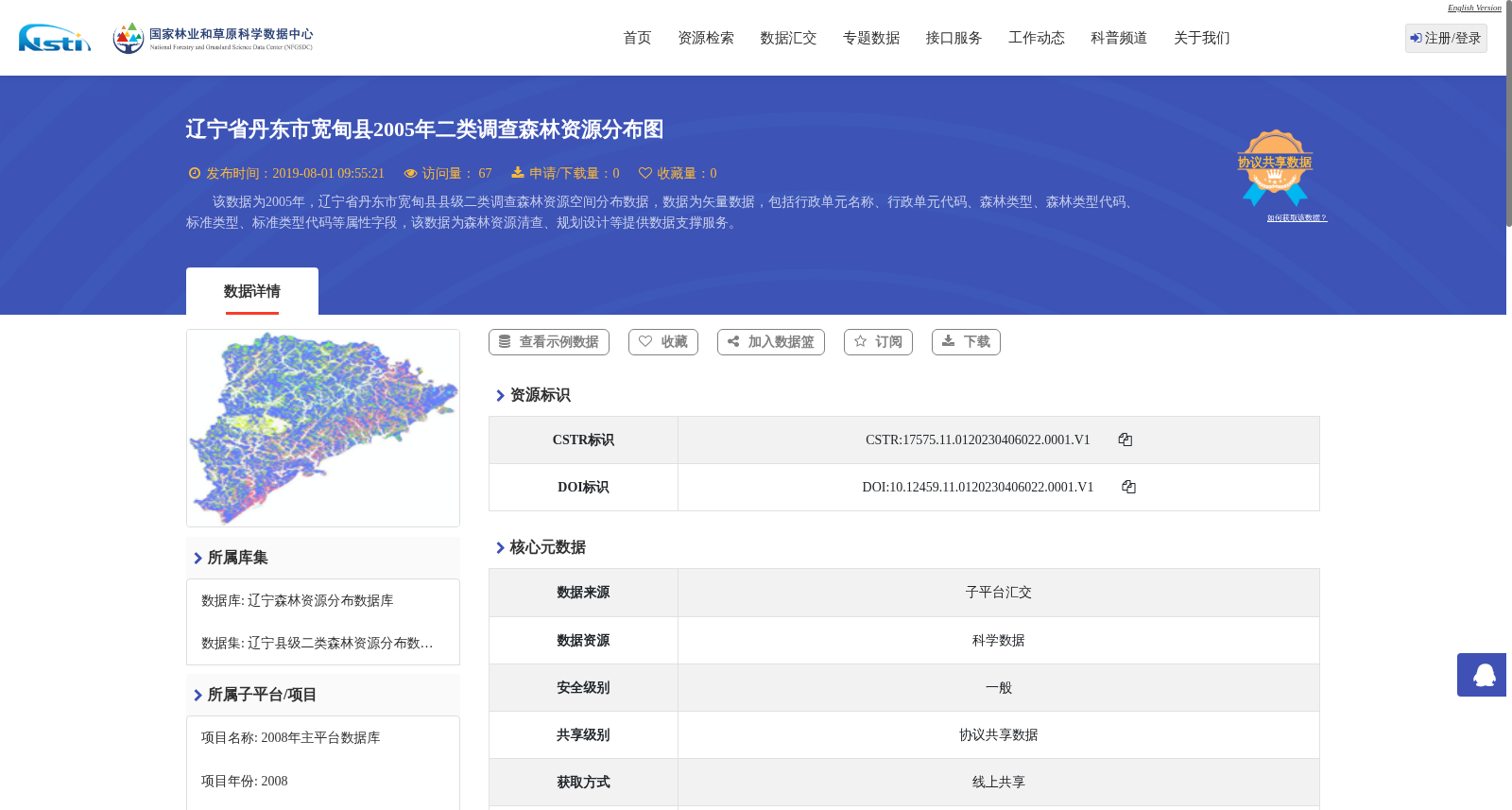
Task: Toggle the 所属子平台/项目 section chevron
Action: pos(198,696)
